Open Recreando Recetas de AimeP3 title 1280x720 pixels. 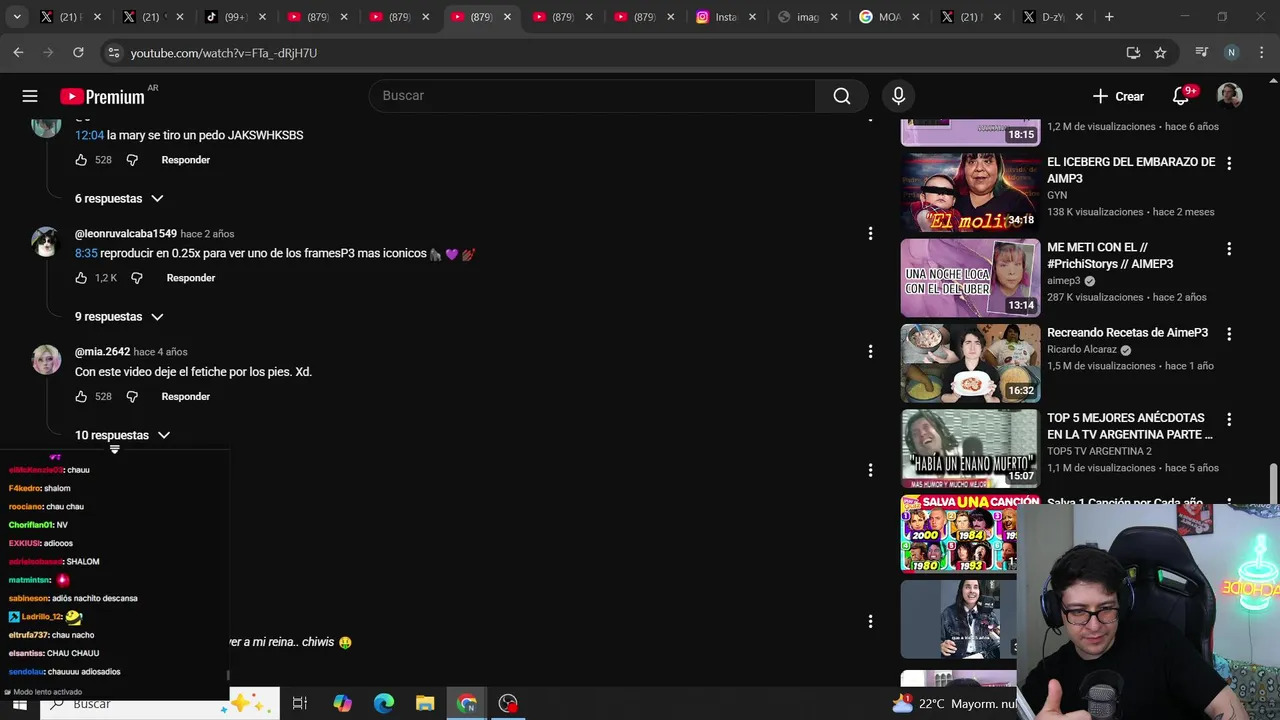pyautogui.click(x=1127, y=333)
